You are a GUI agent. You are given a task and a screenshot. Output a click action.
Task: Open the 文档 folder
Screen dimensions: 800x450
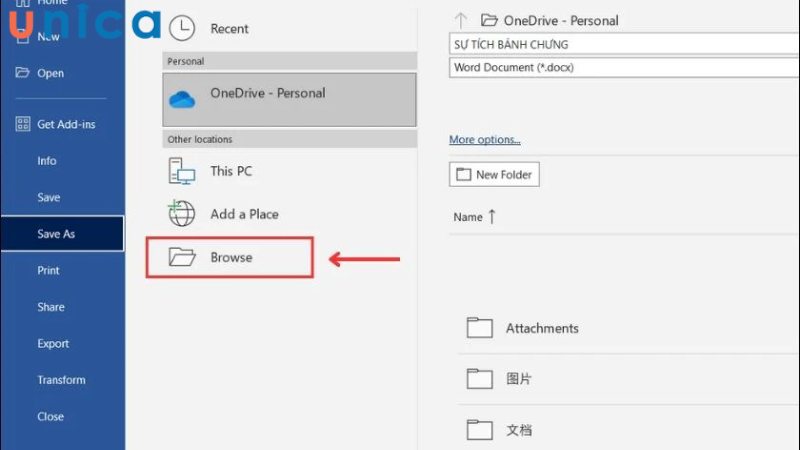coord(519,430)
